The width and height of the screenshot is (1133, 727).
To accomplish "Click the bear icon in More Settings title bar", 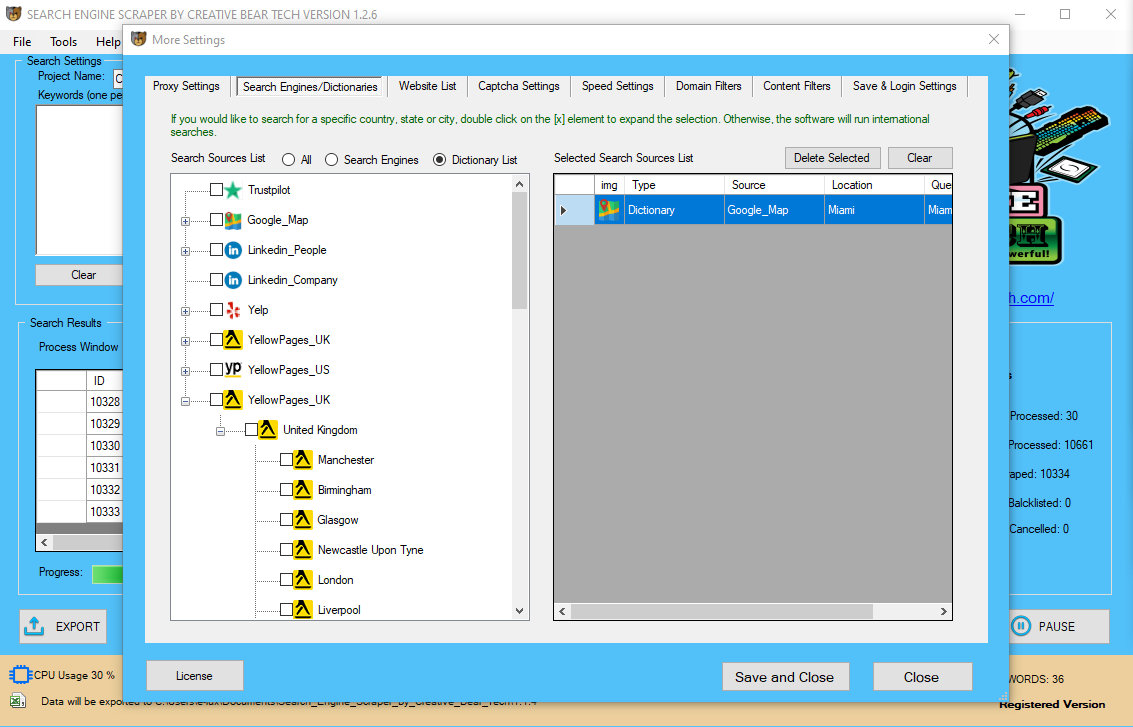I will click(x=139, y=39).
